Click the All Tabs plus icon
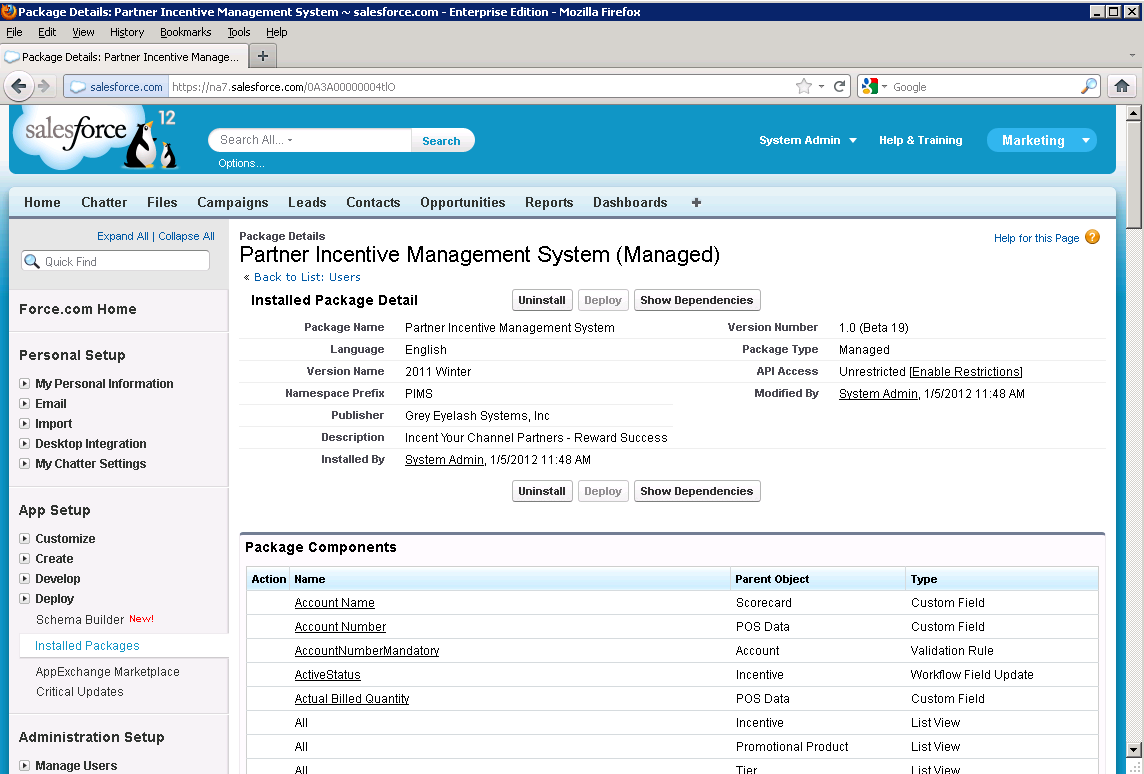1144x774 pixels. 696,202
